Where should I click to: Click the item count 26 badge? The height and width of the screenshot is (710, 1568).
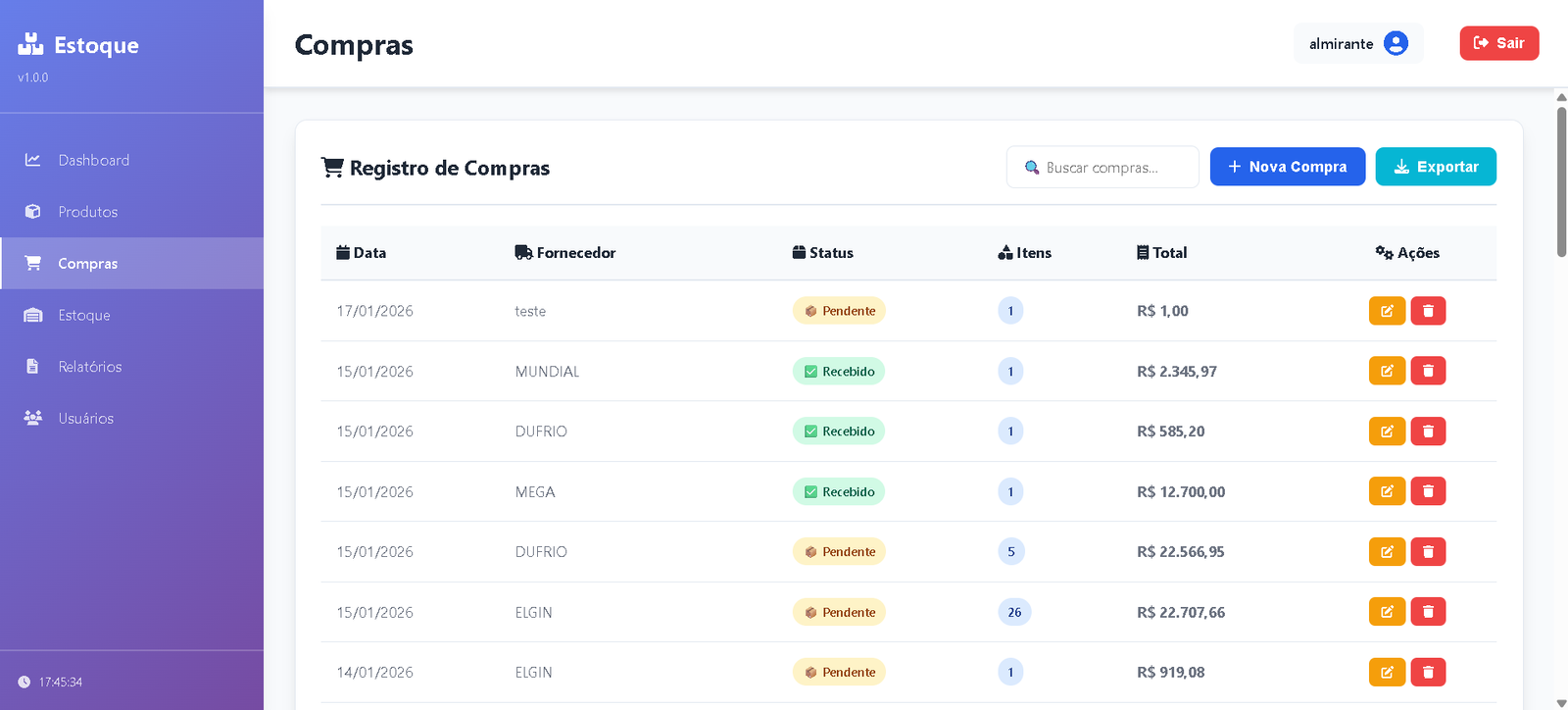tap(1014, 612)
